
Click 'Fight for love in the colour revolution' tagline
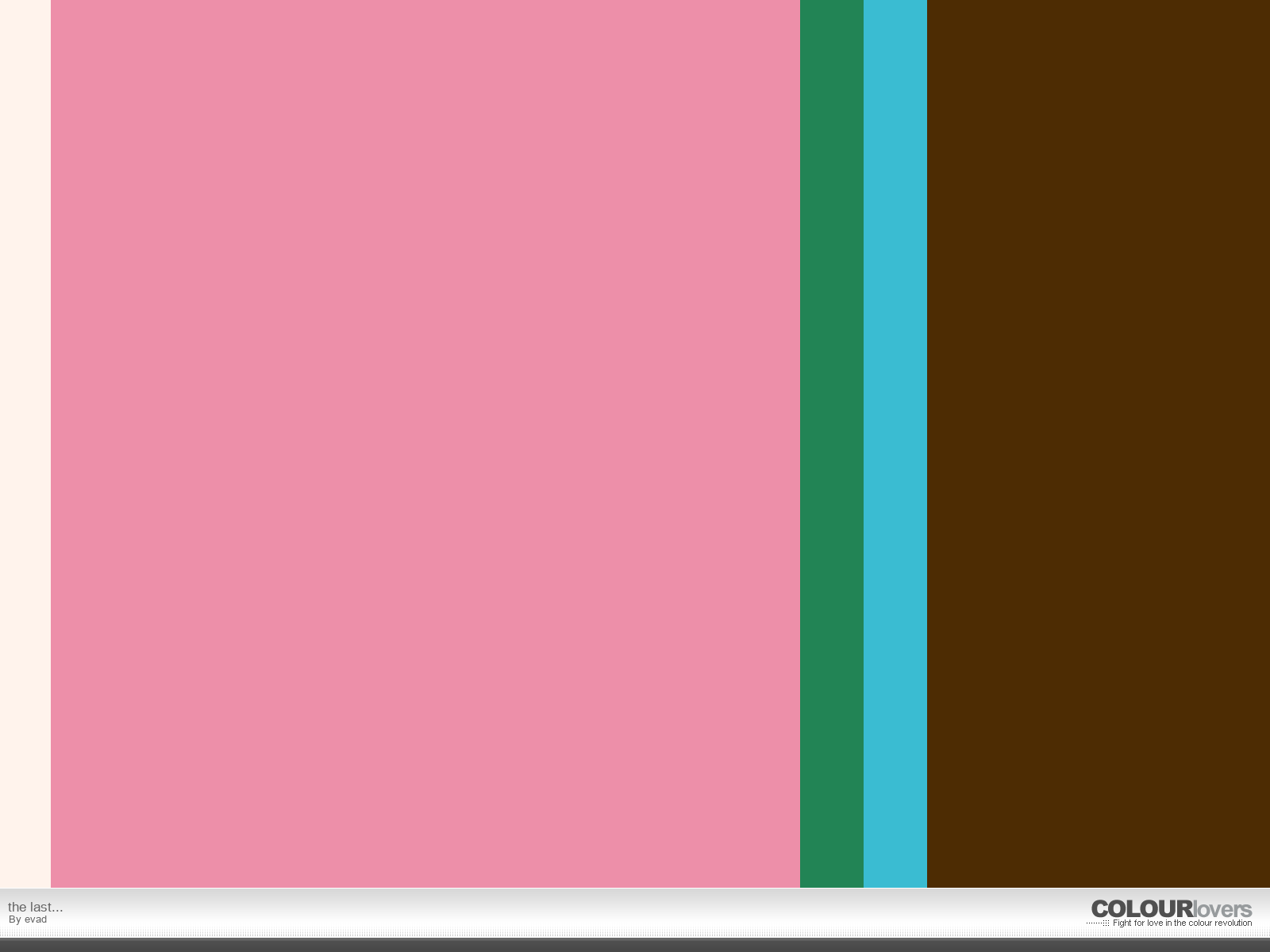(x=1182, y=923)
